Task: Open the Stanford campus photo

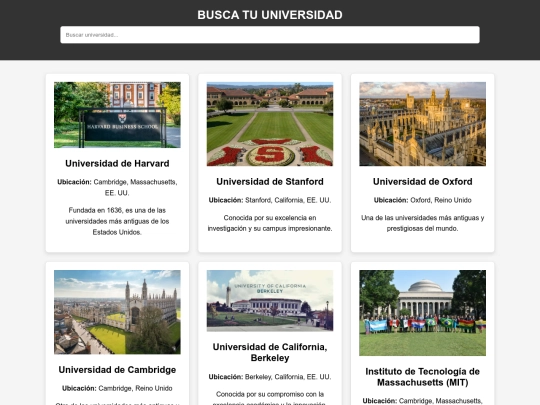Action: coord(270,124)
